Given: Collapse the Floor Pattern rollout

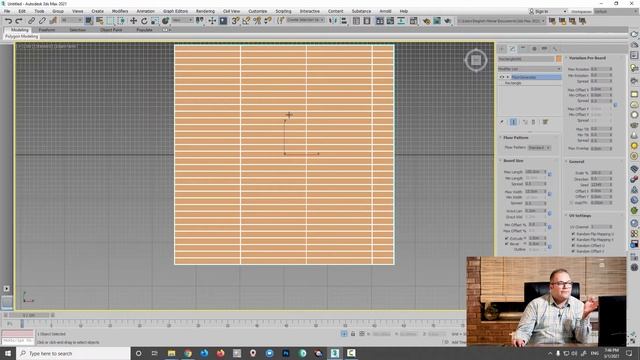Looking at the screenshot, I should (516, 138).
